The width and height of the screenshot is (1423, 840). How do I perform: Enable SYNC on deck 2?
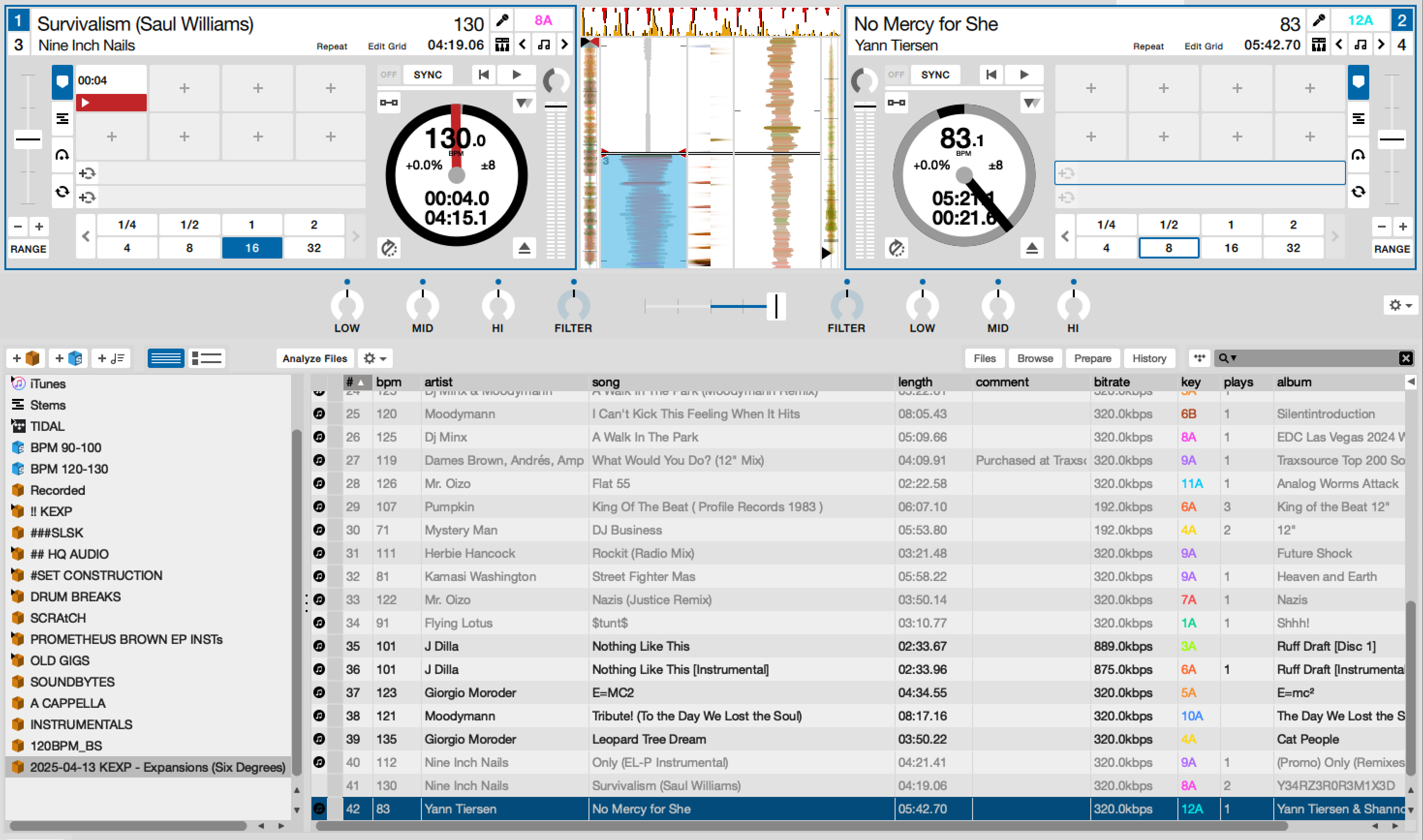tap(935, 74)
